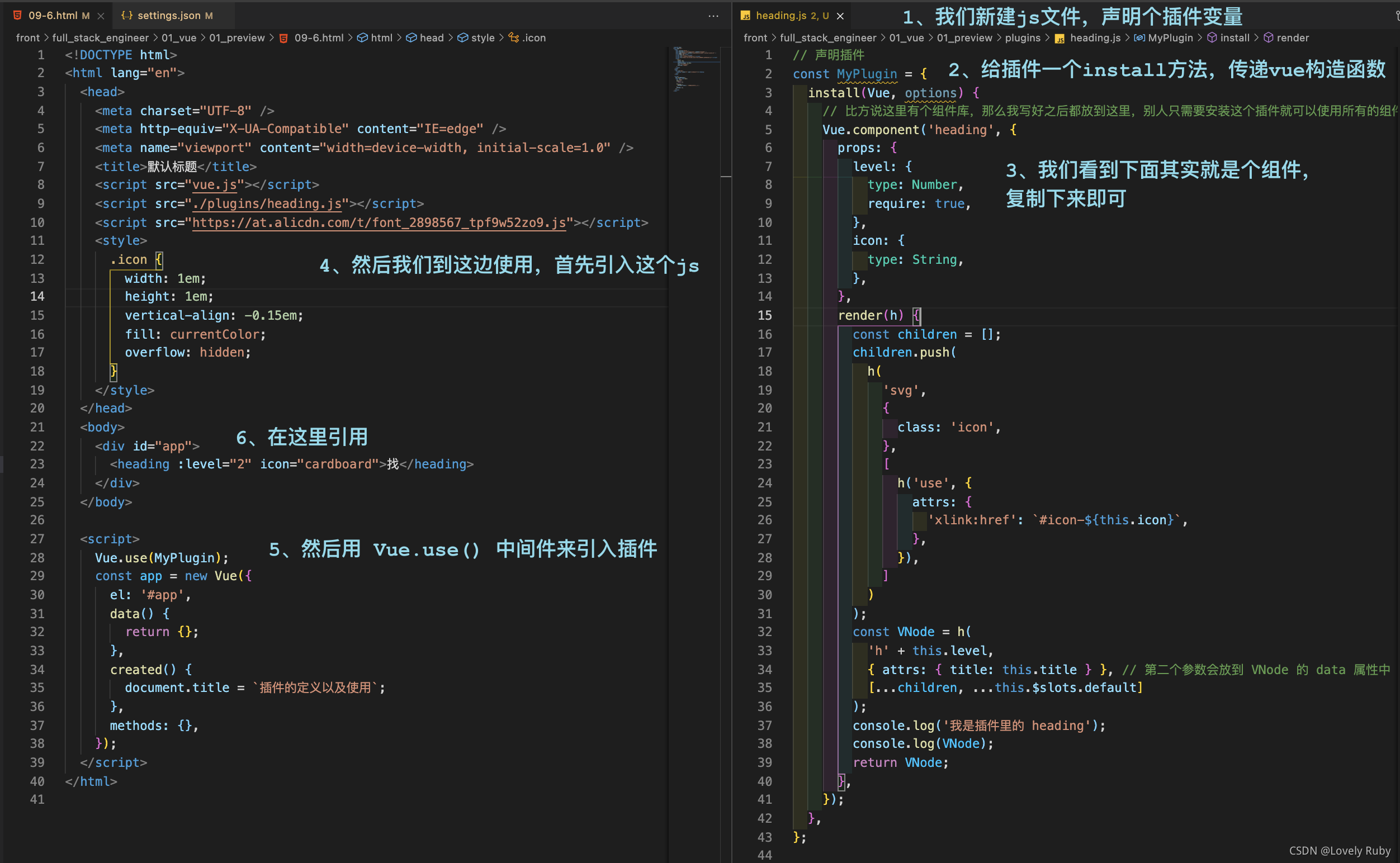Click the .icon selector symbol in left breadcrumb
Screen dimensions: 1400x863
pos(533,37)
